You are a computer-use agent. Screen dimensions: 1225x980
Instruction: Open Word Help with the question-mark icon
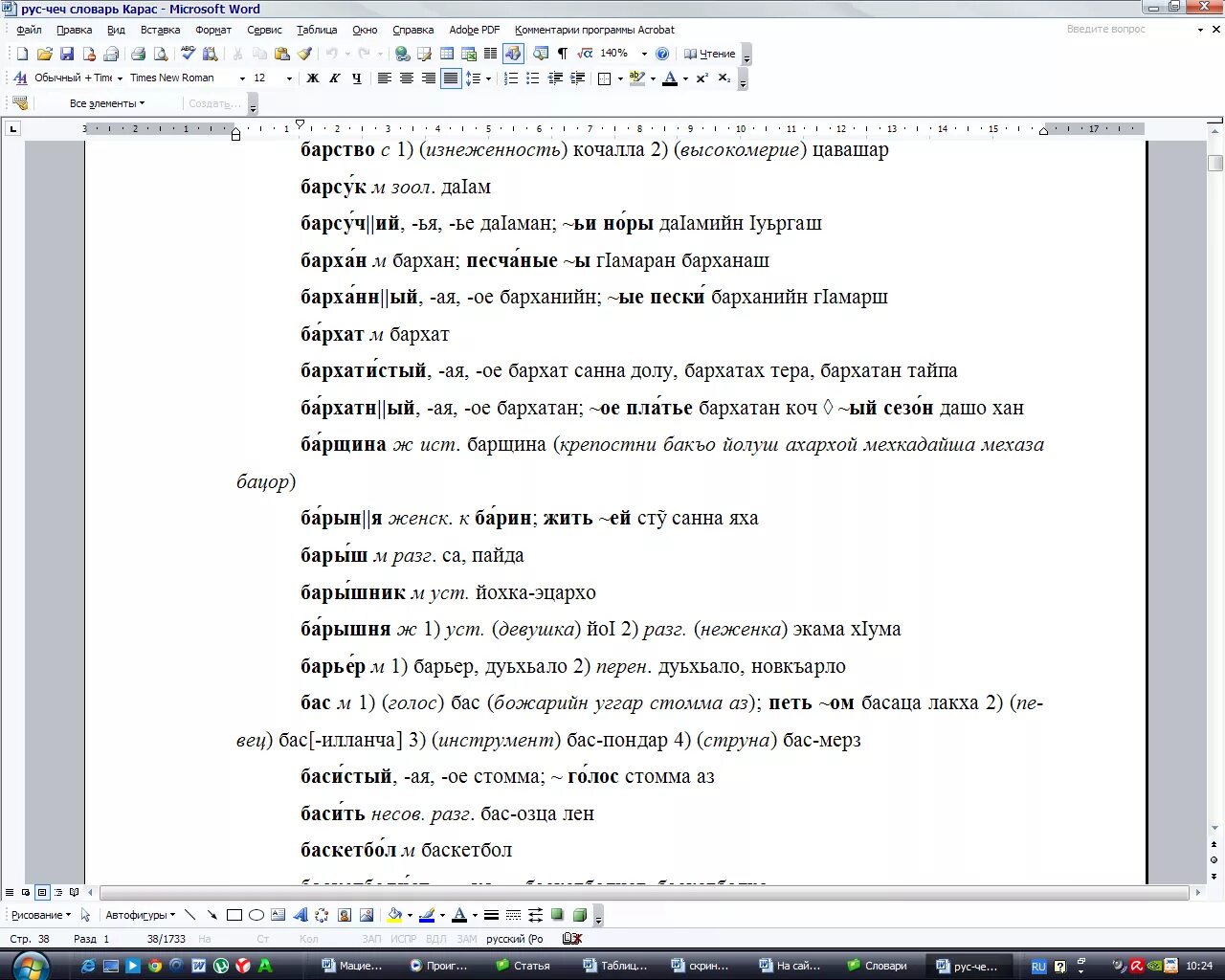coord(662,54)
